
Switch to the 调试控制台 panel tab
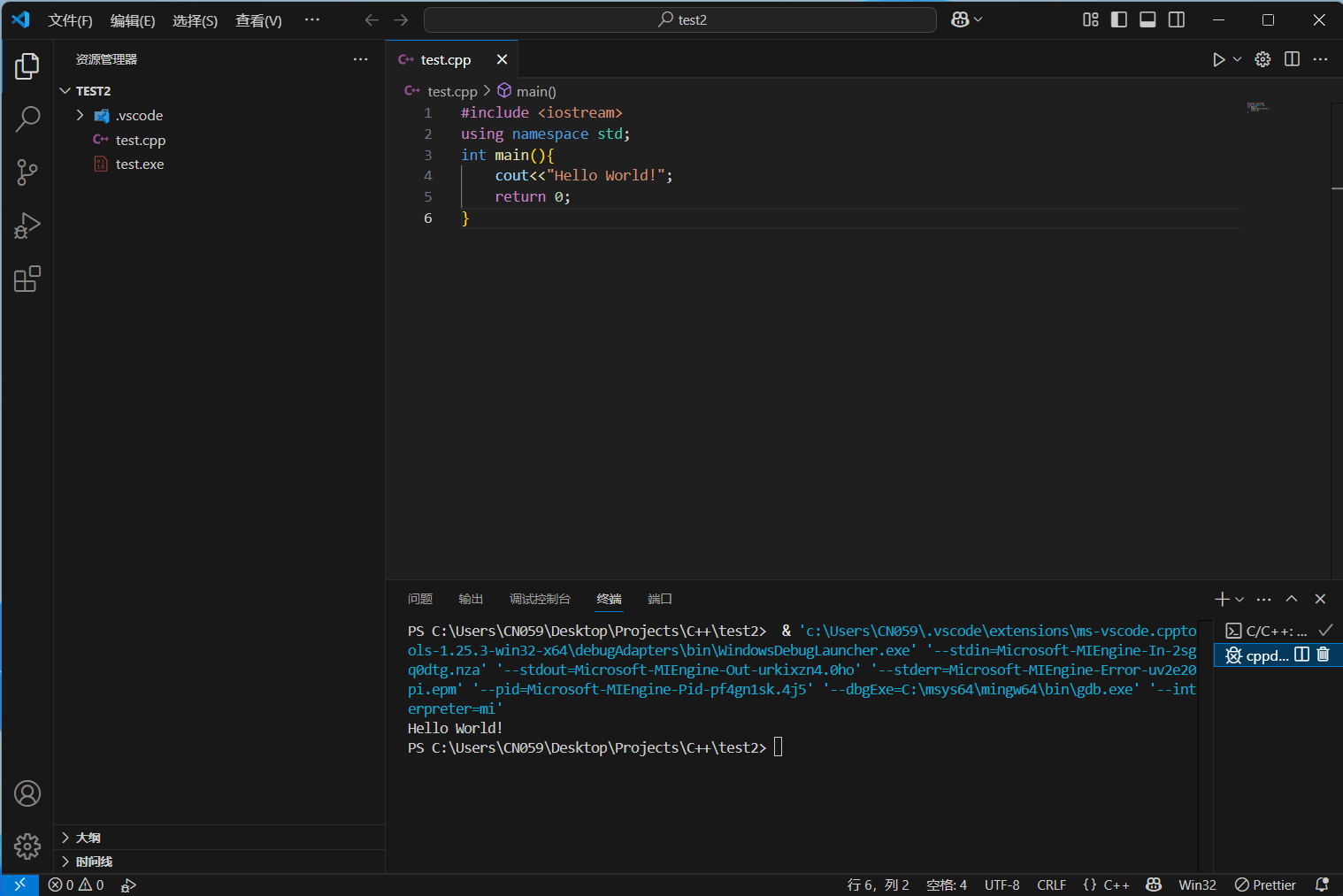coord(540,599)
